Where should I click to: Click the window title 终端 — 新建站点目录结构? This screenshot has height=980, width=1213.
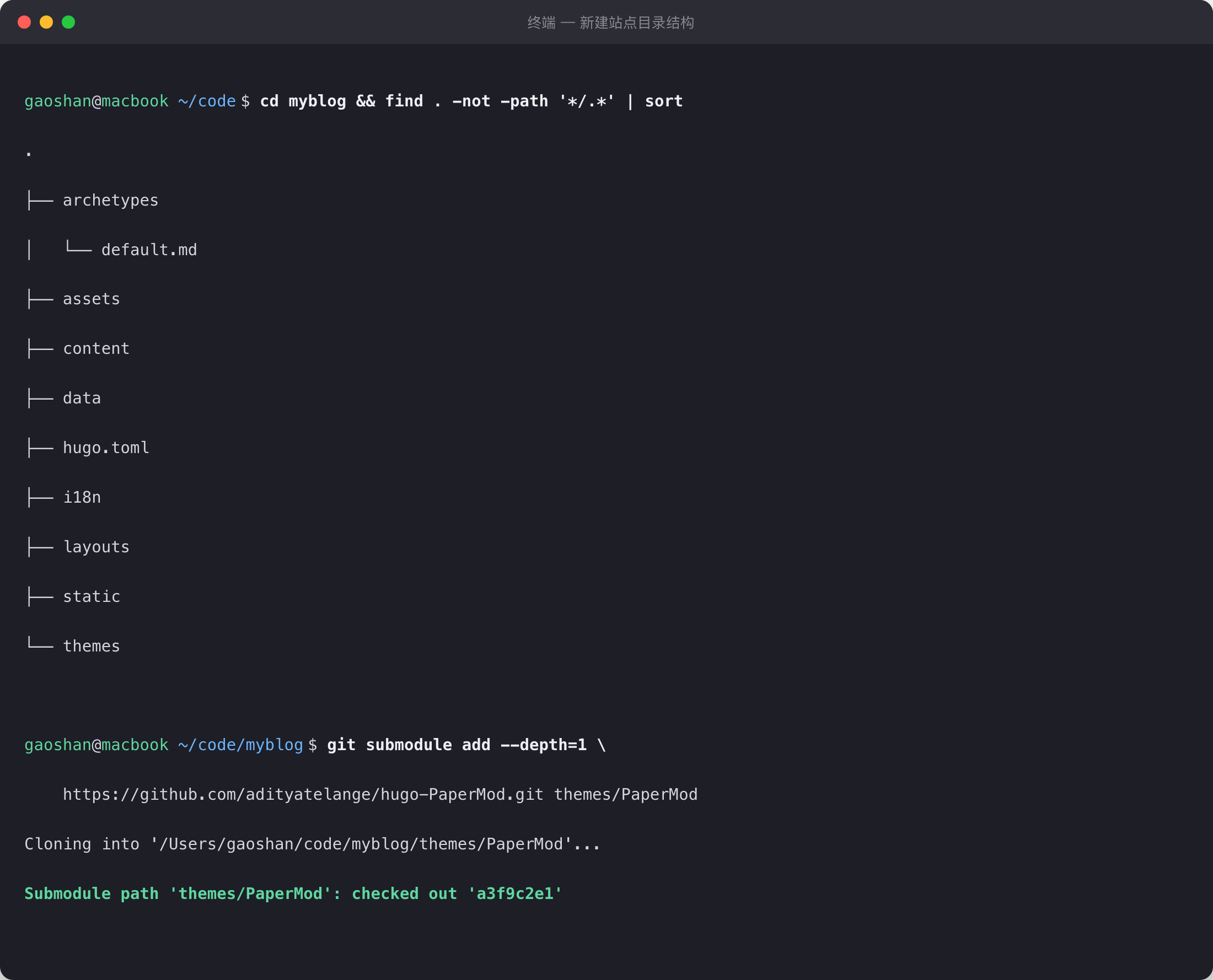[x=610, y=23]
